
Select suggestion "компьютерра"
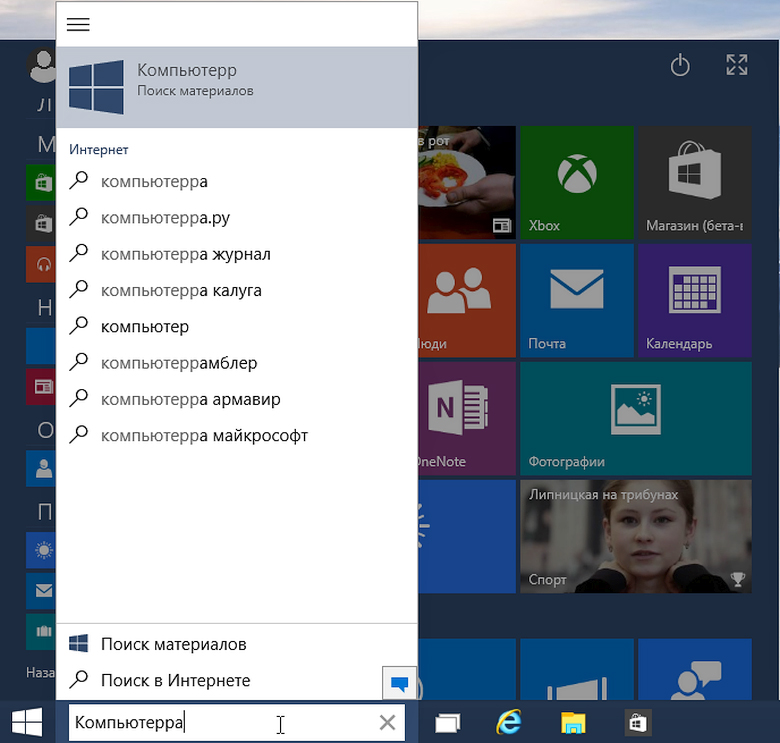pyautogui.click(x=237, y=182)
